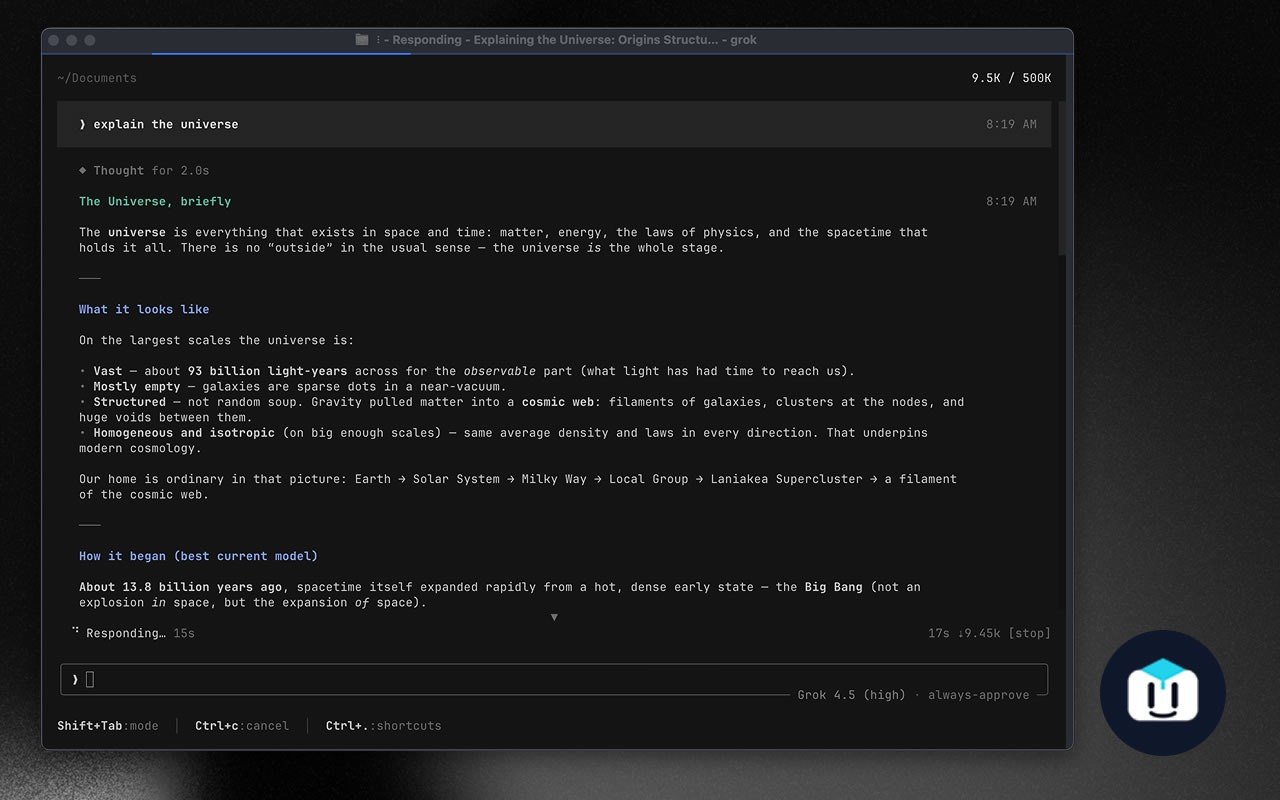1280x800 pixels.
Task: Focus the message input field
Action: [x=554, y=680]
